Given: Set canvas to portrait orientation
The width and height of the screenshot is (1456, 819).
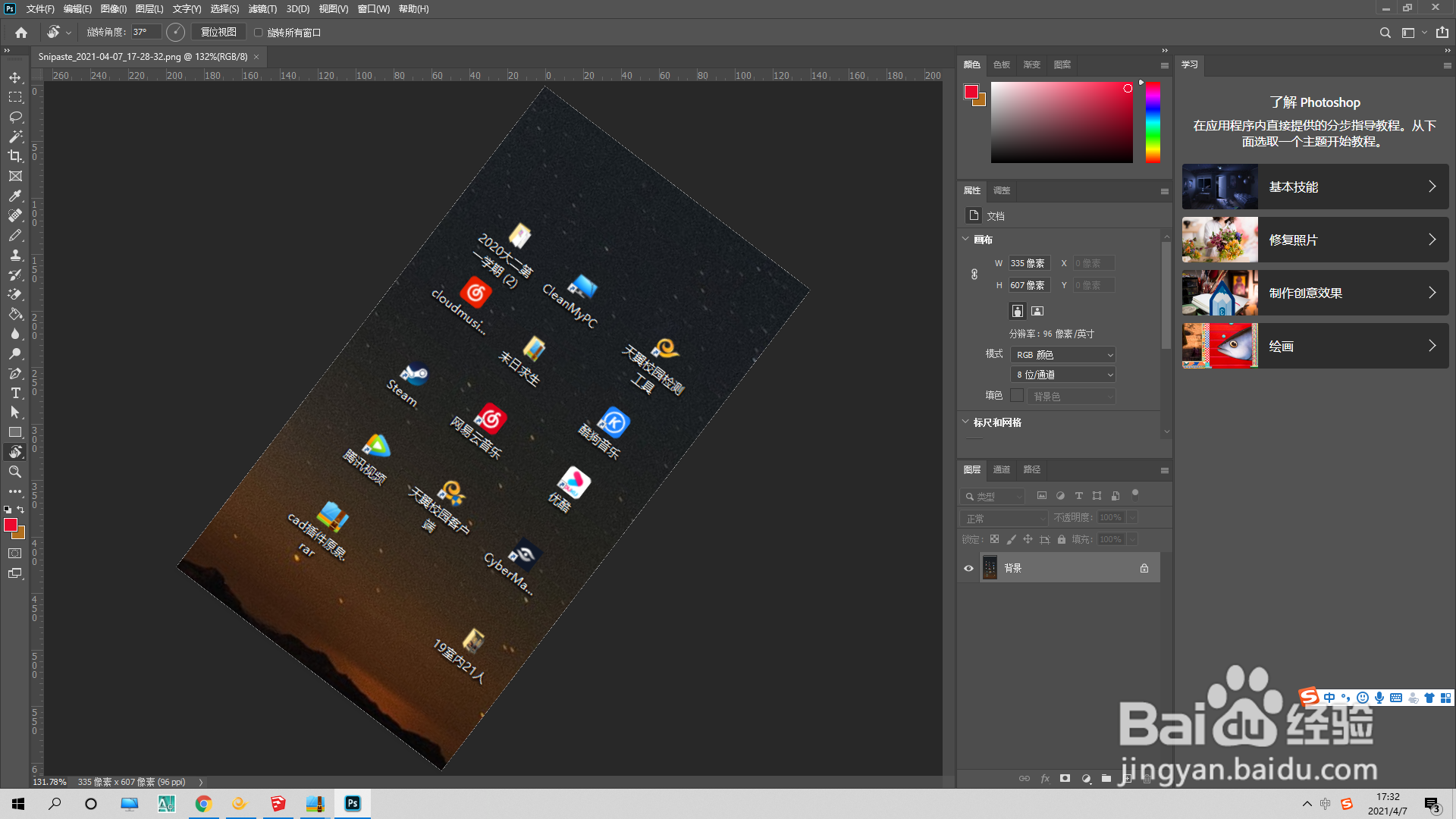Looking at the screenshot, I should [1018, 311].
